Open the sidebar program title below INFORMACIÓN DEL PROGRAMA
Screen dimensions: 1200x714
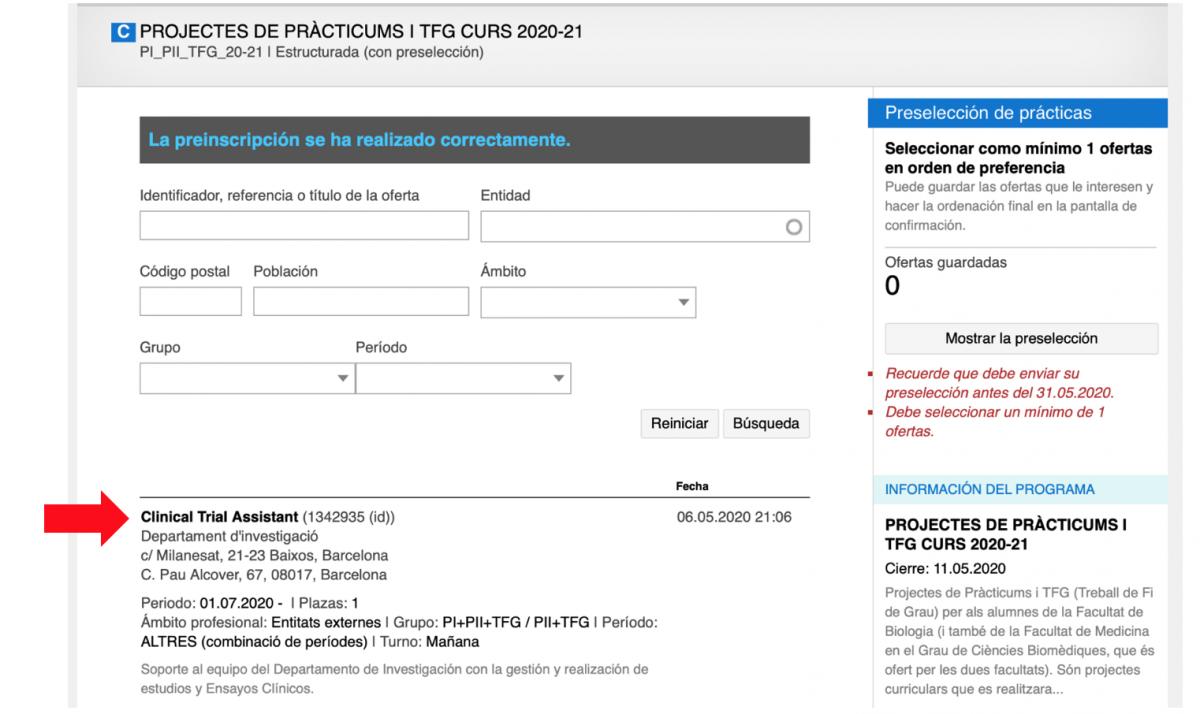coord(1006,535)
